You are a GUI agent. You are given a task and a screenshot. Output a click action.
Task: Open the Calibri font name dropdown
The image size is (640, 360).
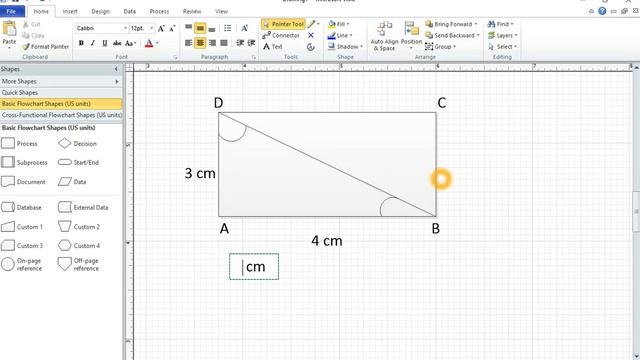pyautogui.click(x=125, y=28)
